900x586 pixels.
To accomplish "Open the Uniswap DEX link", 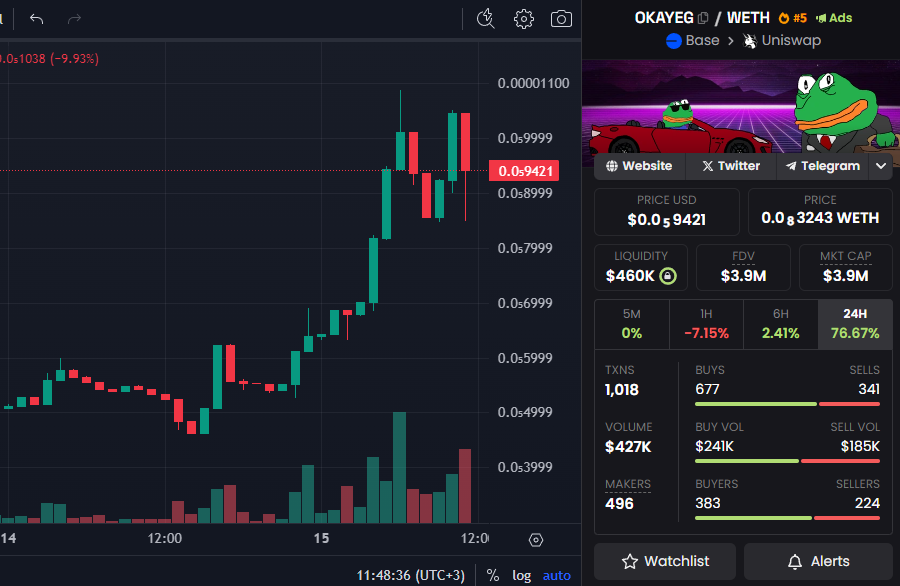I will coord(782,41).
